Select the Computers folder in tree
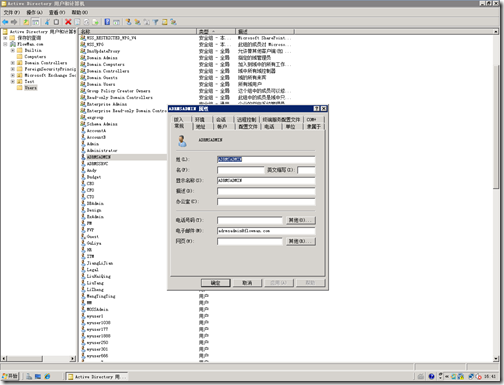Viewport: 504px width, 385px height. pos(35,57)
